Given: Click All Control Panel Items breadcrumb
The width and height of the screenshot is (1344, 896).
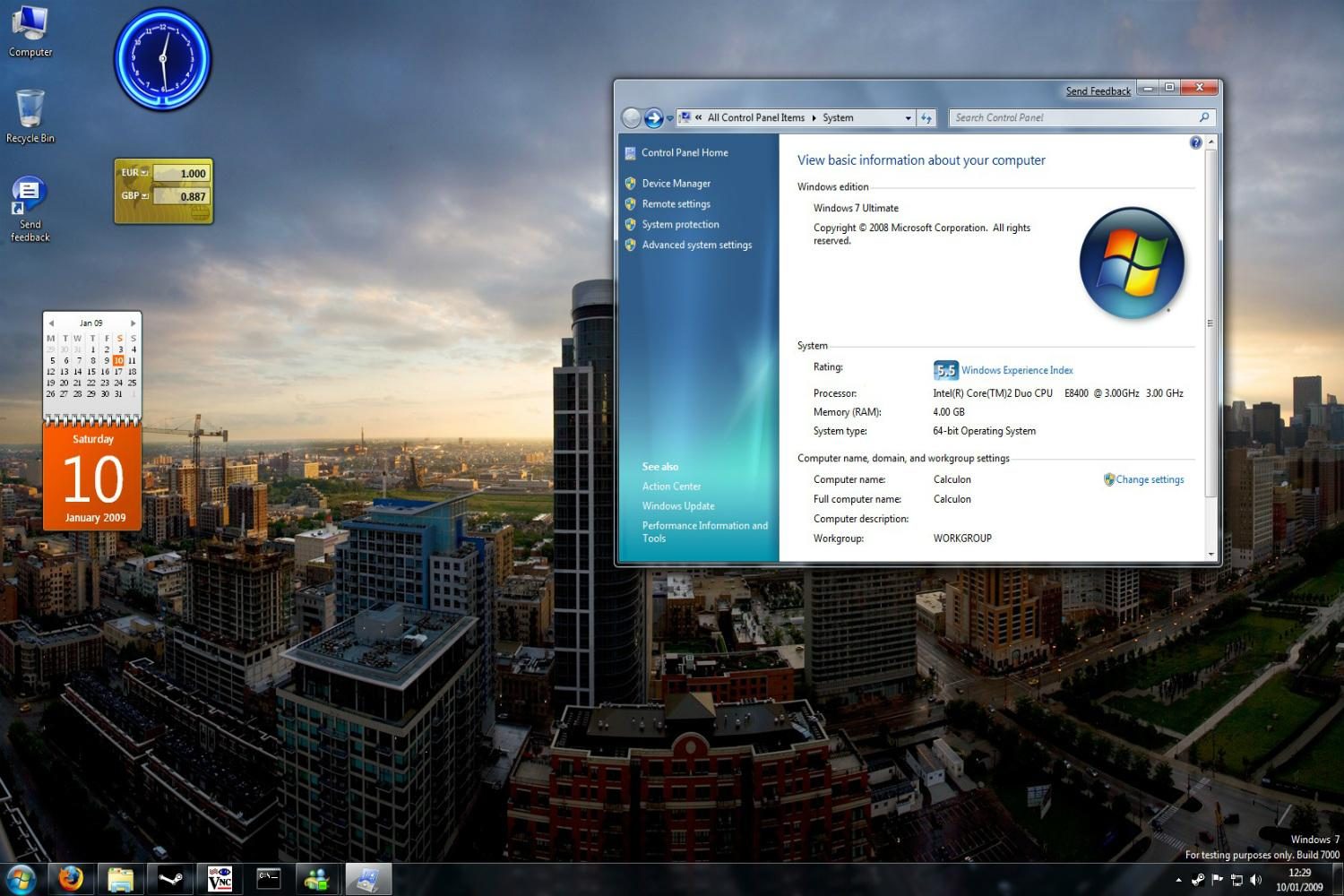Looking at the screenshot, I should [x=755, y=117].
